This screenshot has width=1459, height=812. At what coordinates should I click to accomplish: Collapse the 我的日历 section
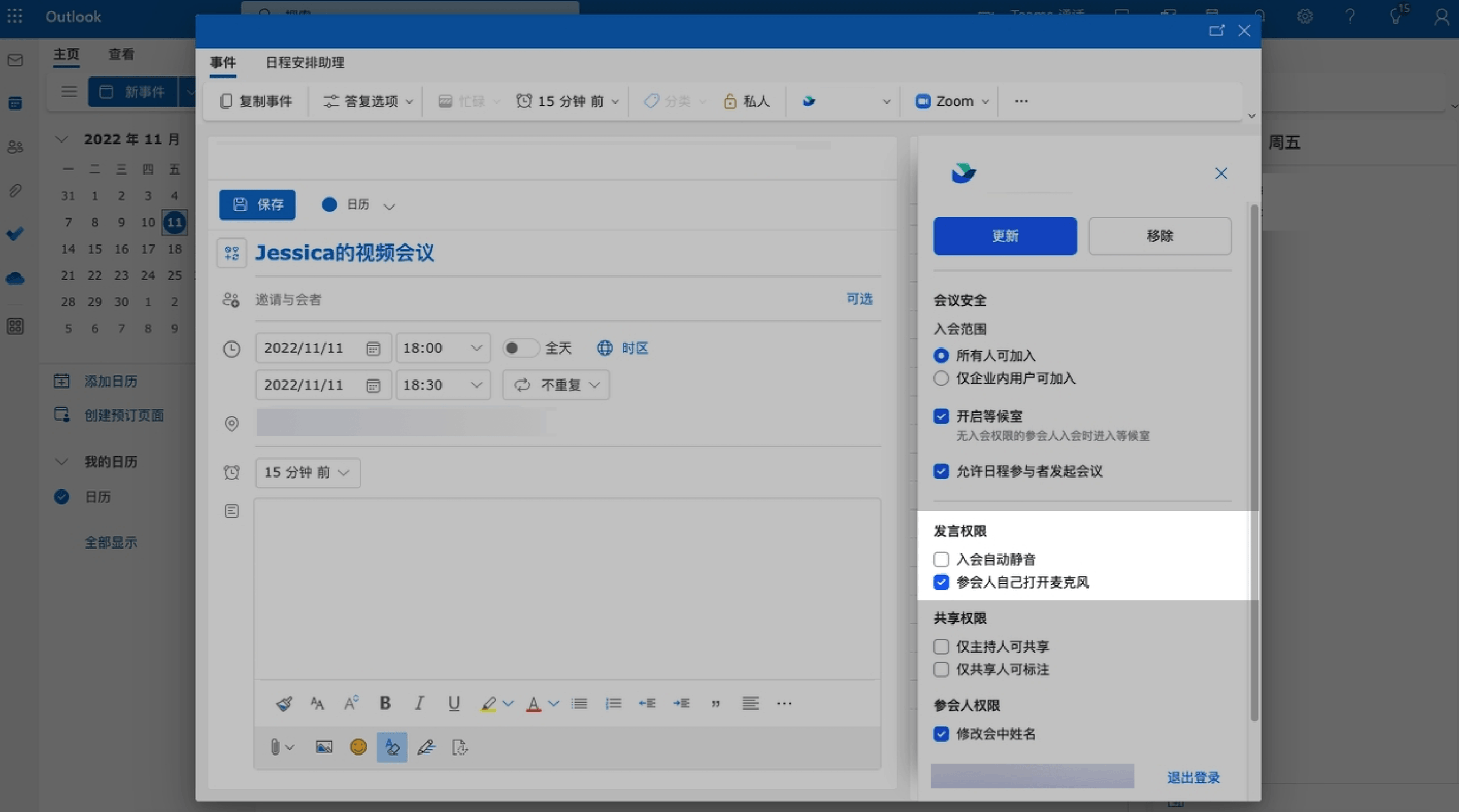[61, 462]
